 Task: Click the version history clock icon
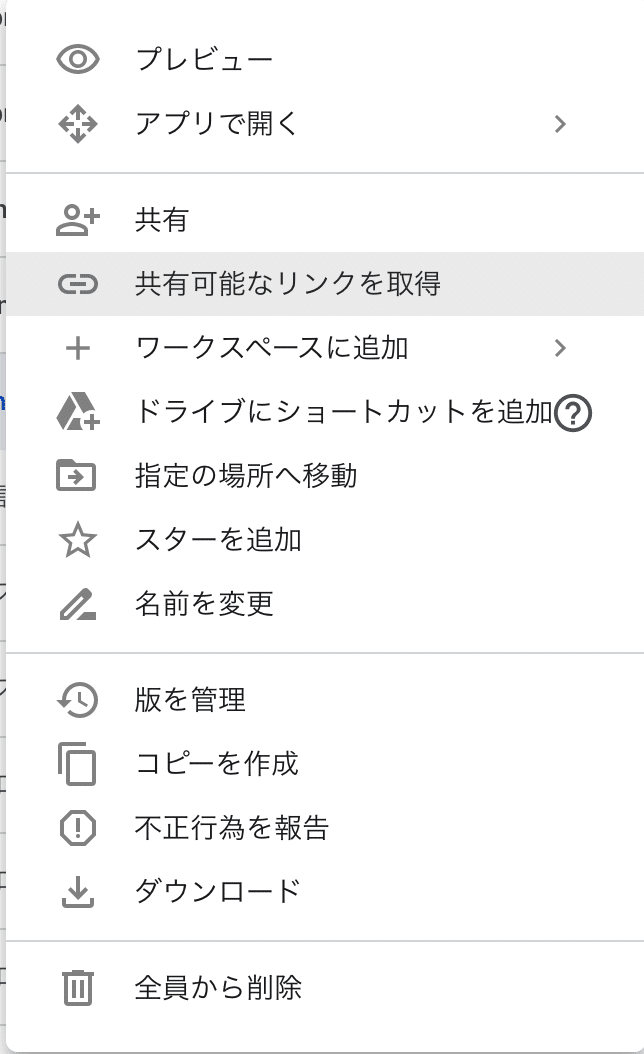tap(77, 700)
